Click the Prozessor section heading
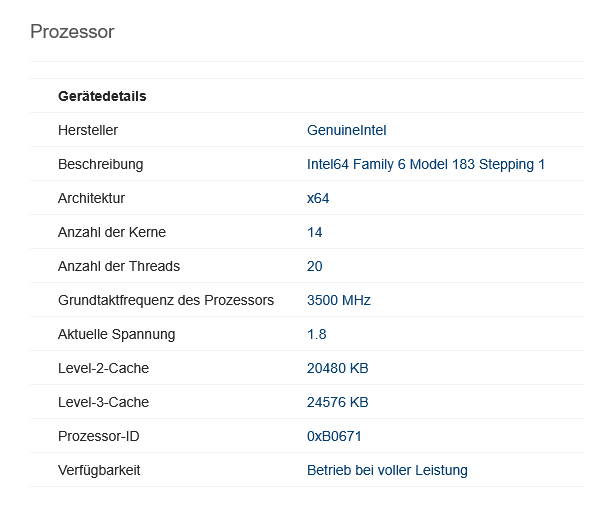The width and height of the screenshot is (614, 507). (x=72, y=32)
